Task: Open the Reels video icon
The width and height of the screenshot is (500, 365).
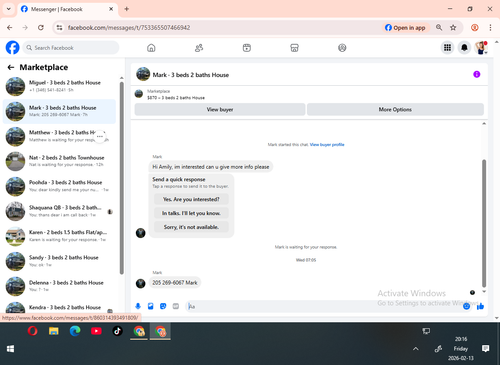Action: coord(247,48)
